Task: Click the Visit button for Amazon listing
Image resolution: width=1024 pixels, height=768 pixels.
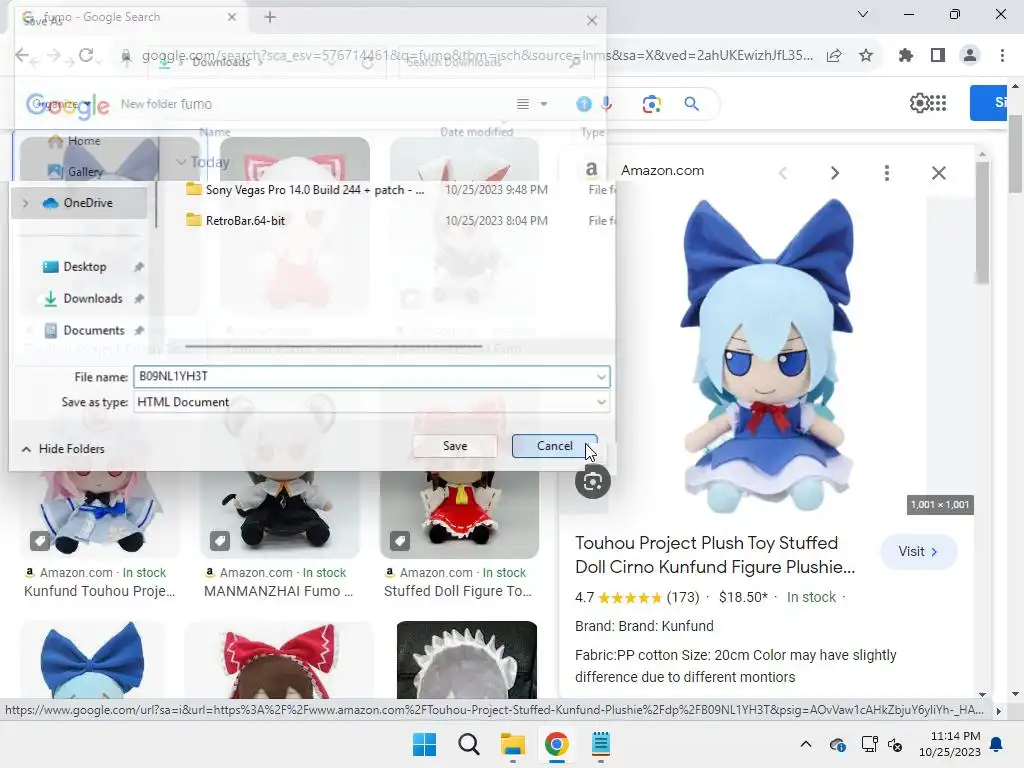Action: (918, 551)
